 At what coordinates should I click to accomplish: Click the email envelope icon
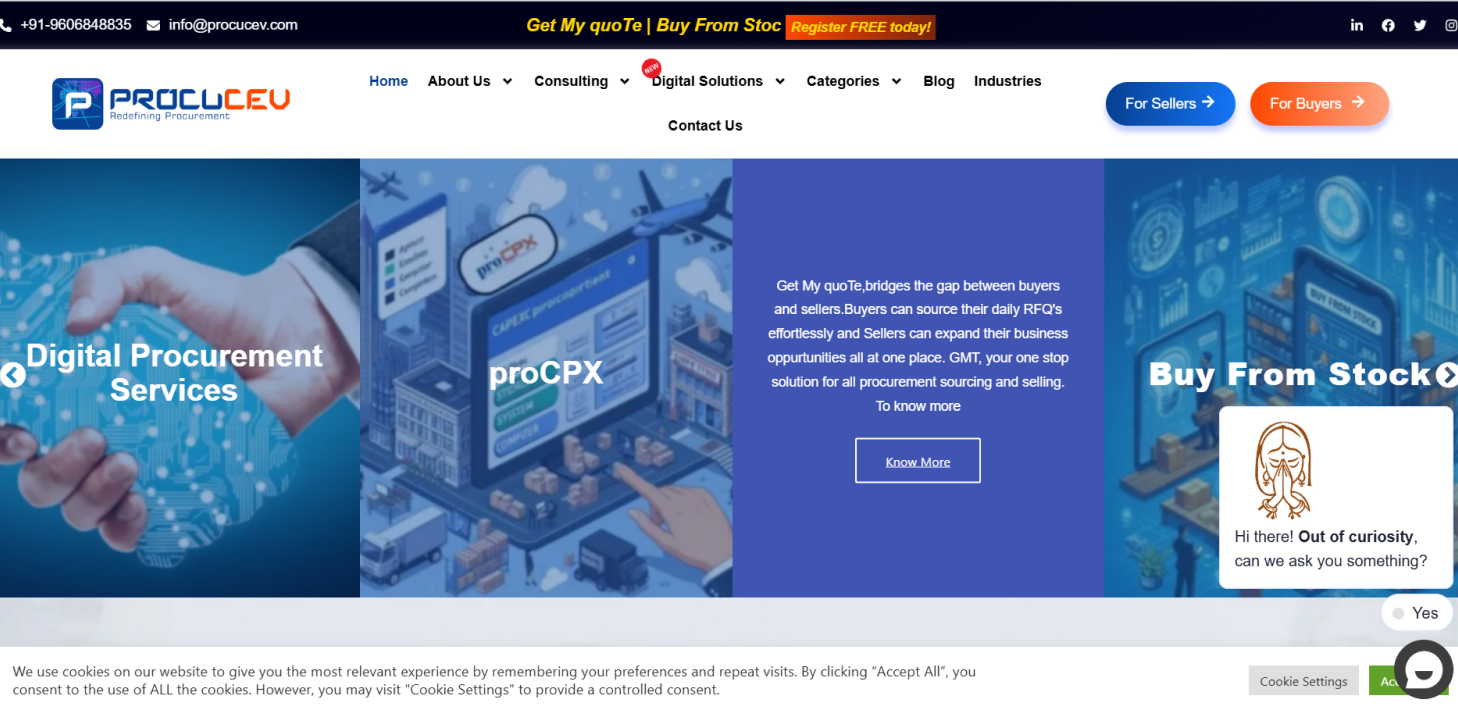point(153,25)
